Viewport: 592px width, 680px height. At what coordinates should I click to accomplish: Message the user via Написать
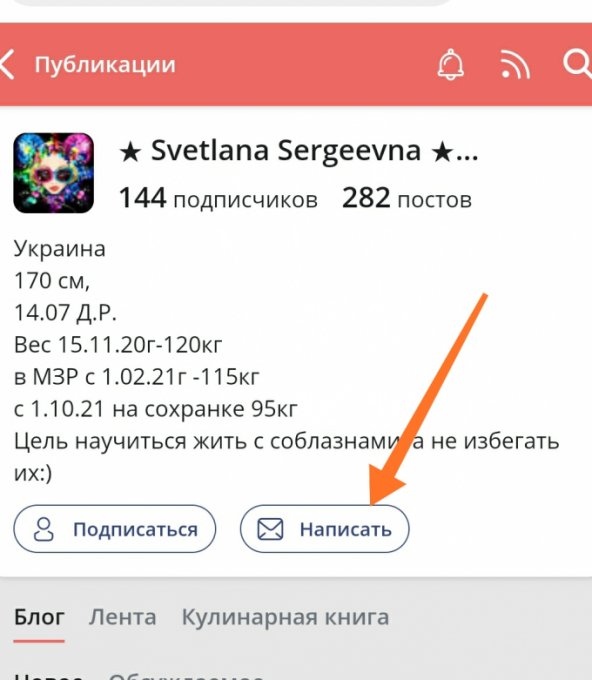(324, 529)
